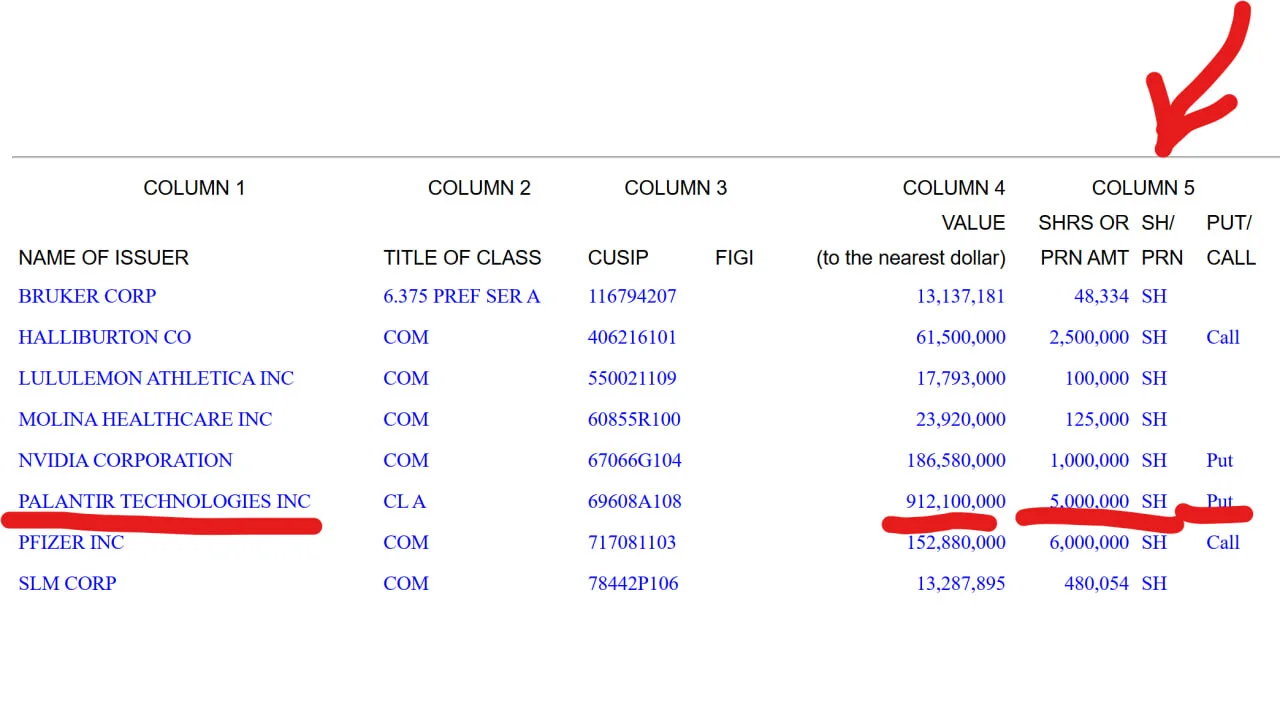
Task: Open the BRUKER CORP issuer link
Action: 87,296
